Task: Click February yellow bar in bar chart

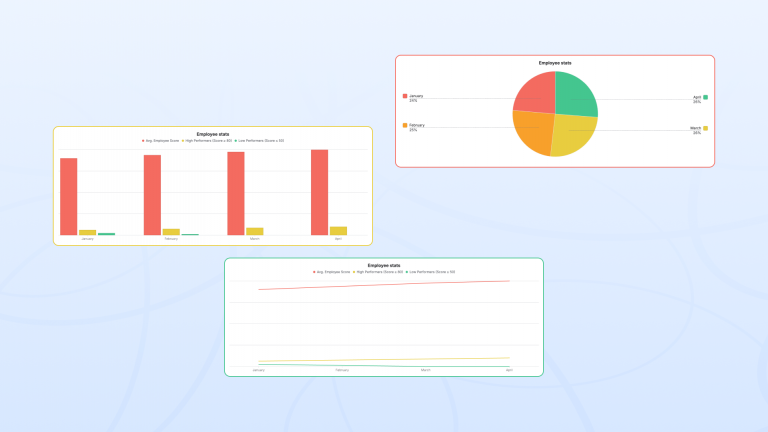Action: pyautogui.click(x=171, y=232)
